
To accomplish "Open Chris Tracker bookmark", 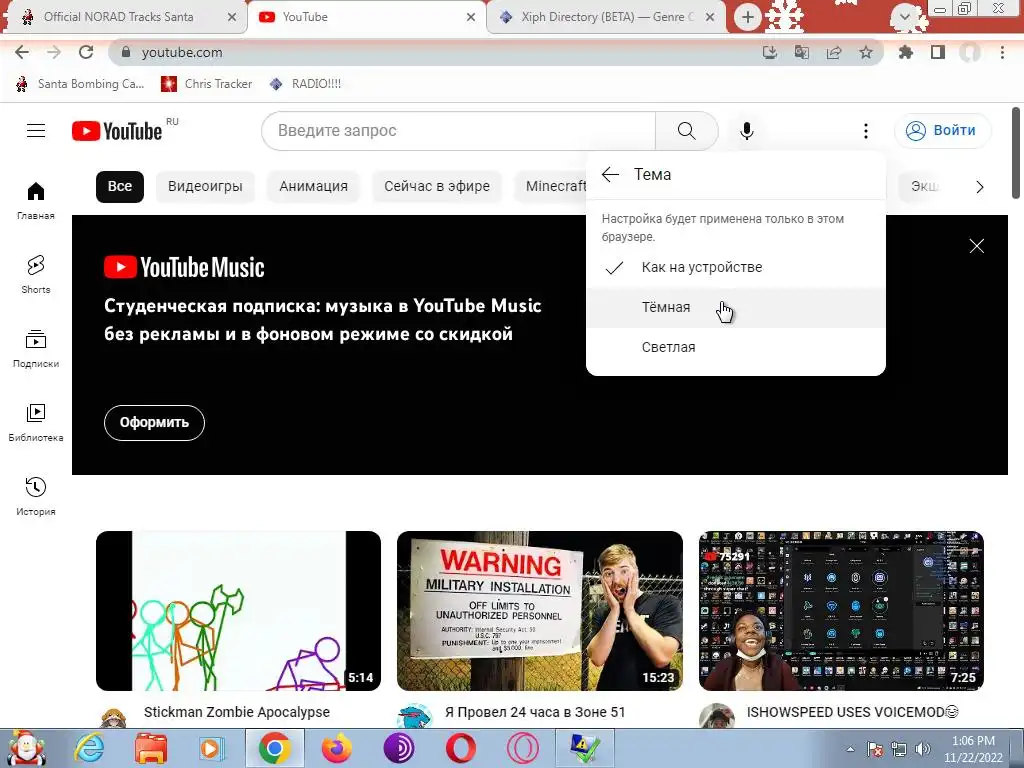I will pyautogui.click(x=206, y=84).
